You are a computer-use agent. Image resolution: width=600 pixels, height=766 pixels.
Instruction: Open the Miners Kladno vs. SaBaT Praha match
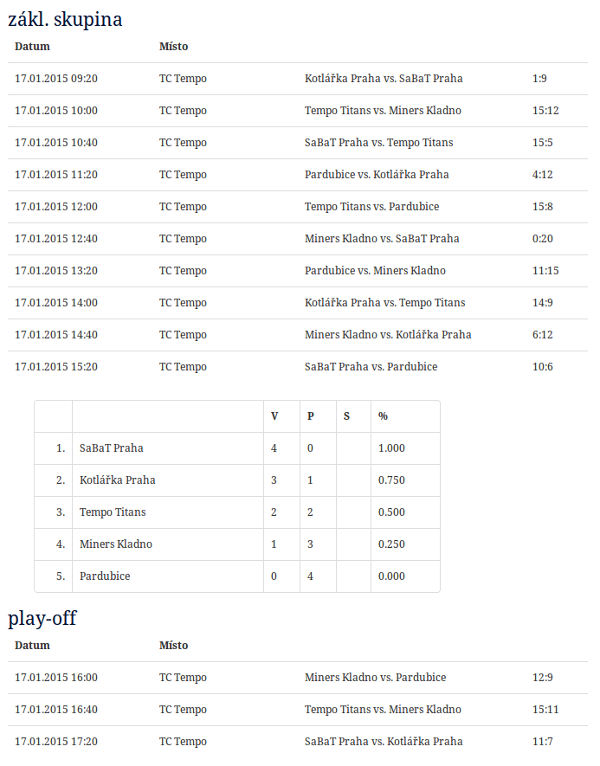point(381,238)
